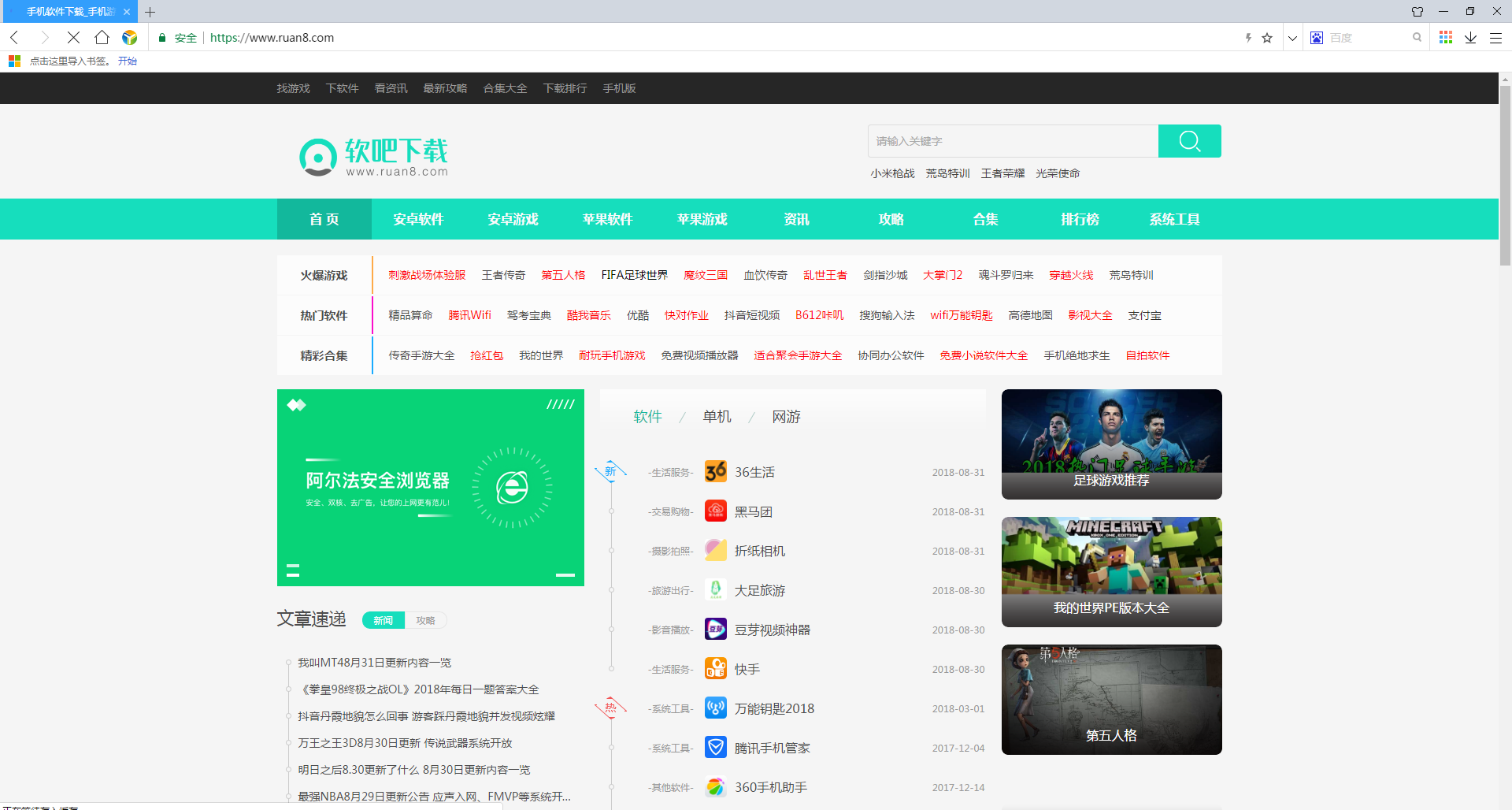Toggle article list to 新闻

point(384,620)
